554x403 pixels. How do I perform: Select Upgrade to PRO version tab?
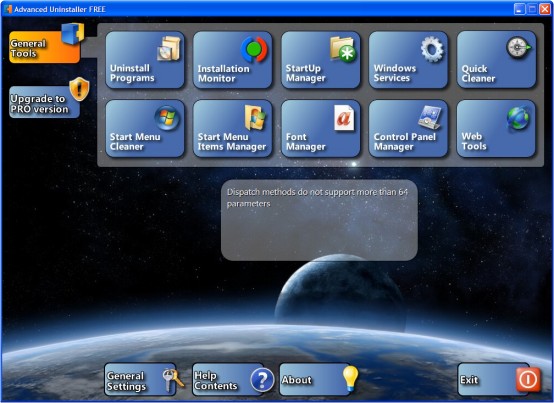pos(45,102)
